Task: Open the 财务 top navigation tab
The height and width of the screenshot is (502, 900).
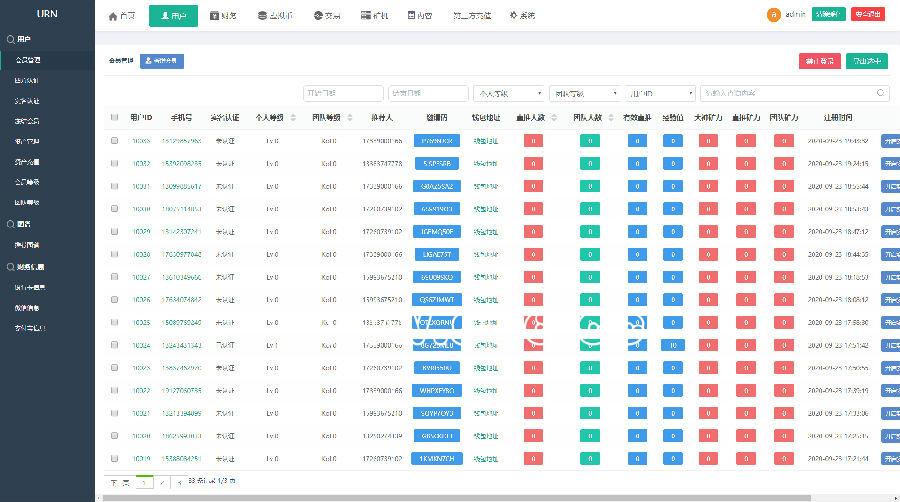Action: click(223, 15)
